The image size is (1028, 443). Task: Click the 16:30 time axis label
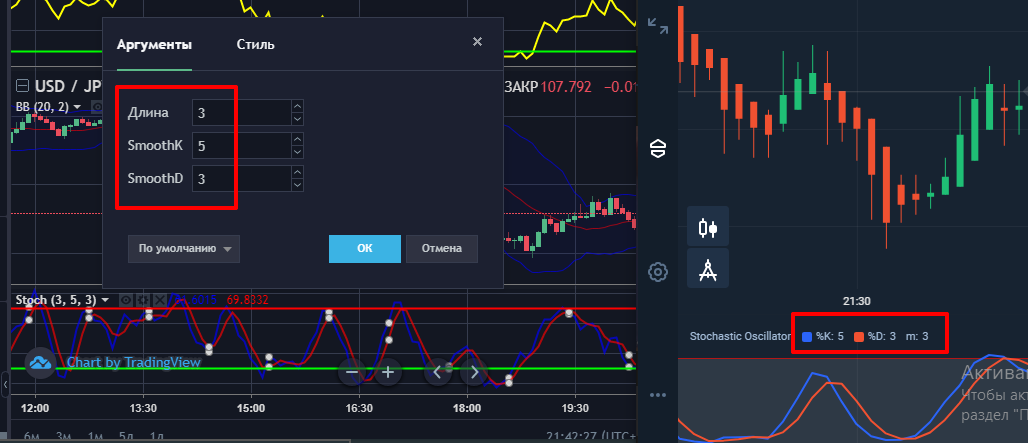coord(359,408)
